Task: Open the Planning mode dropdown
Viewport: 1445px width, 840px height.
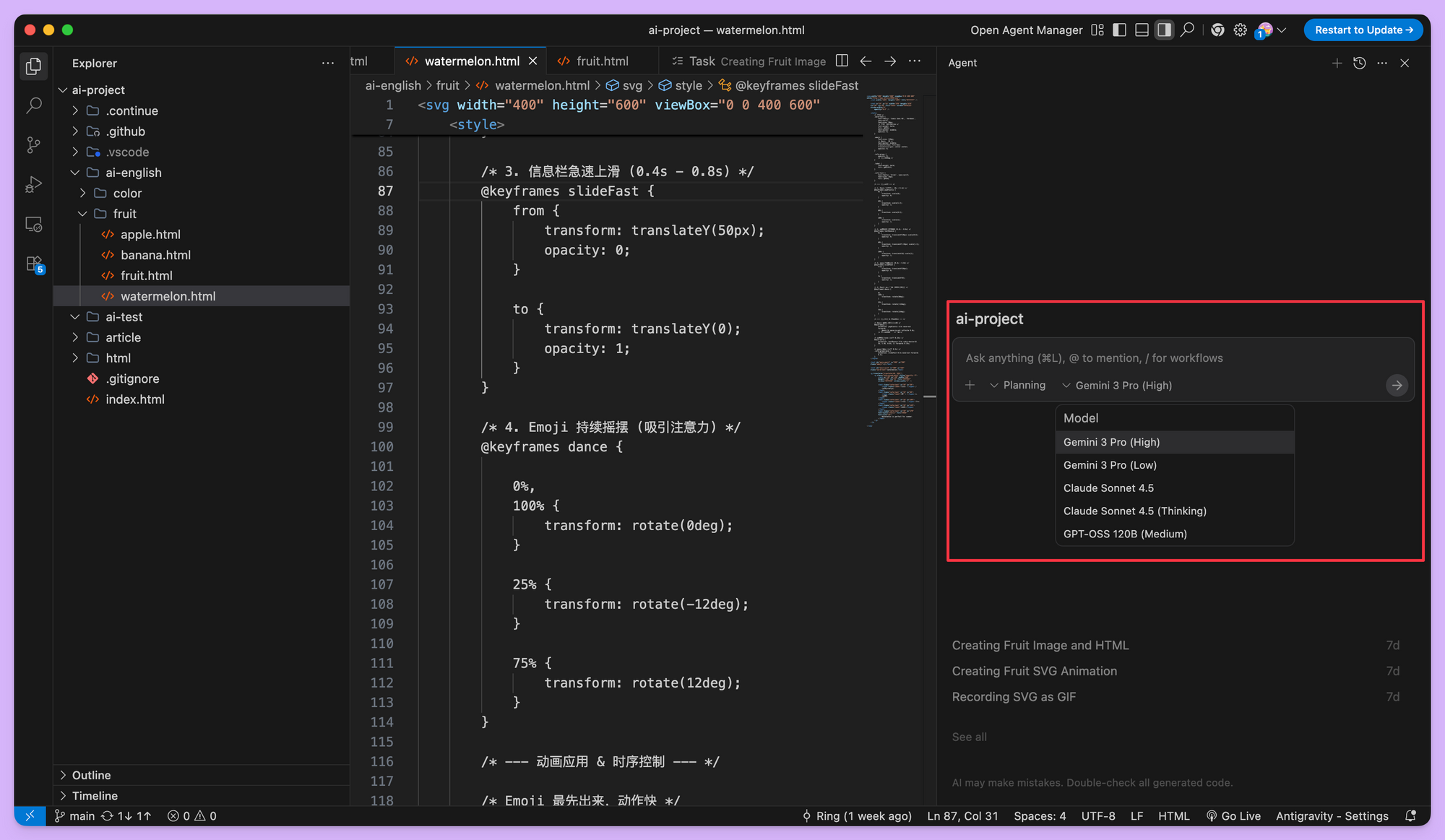Action: pos(1017,385)
